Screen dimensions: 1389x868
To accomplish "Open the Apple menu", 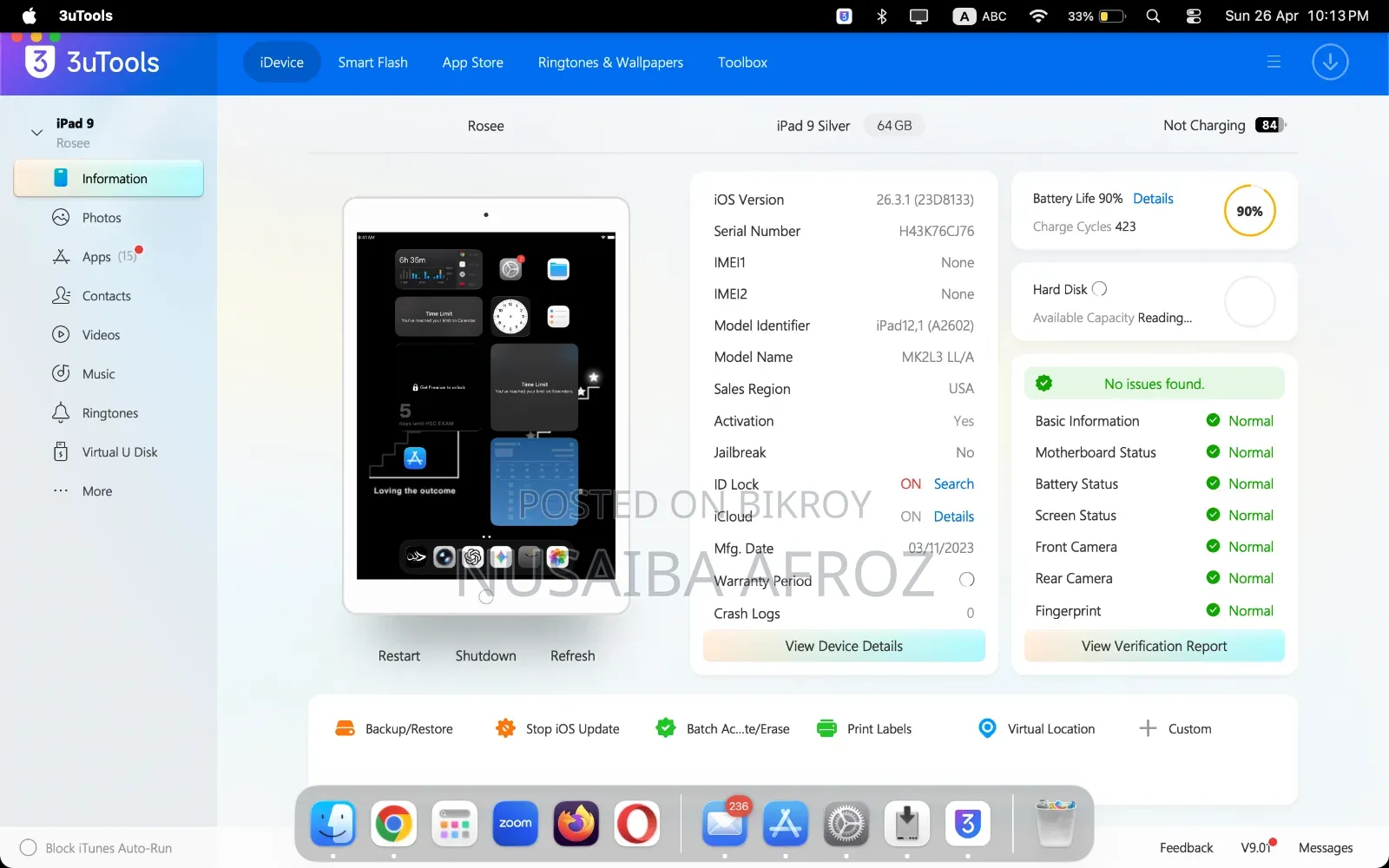I will tap(29, 16).
